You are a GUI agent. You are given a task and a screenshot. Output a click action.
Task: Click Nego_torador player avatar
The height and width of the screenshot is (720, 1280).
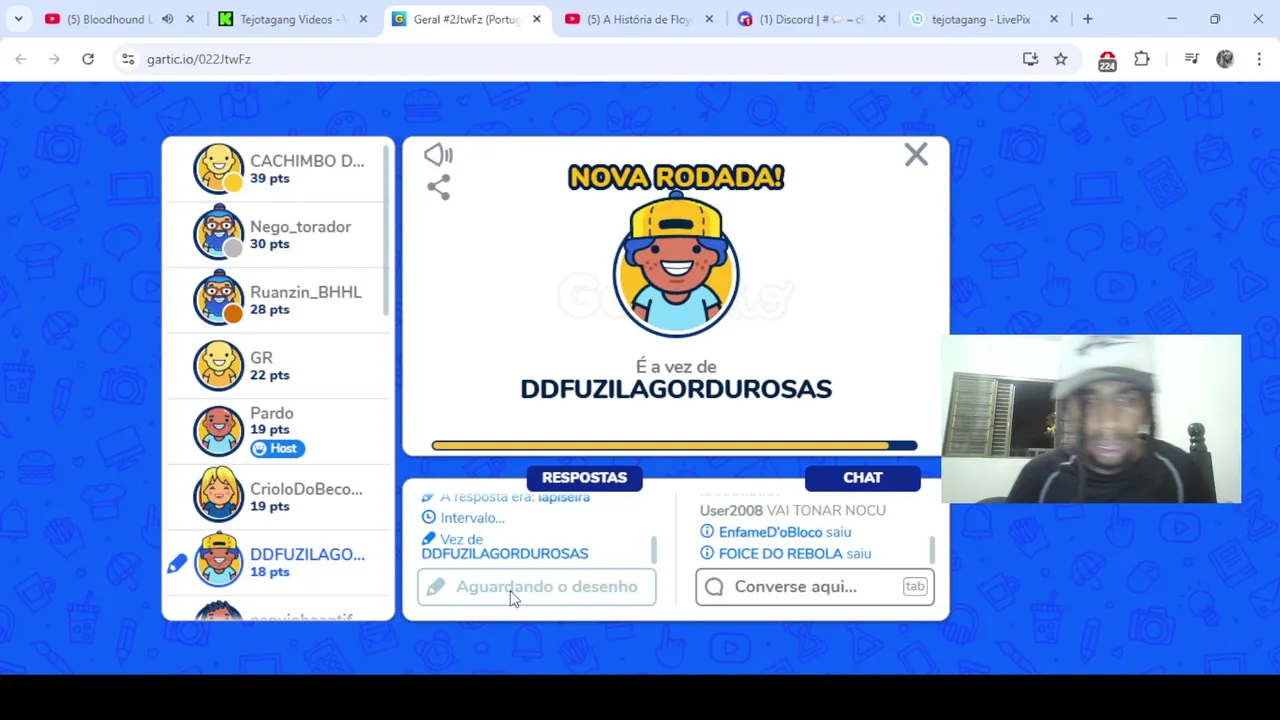coord(218,233)
